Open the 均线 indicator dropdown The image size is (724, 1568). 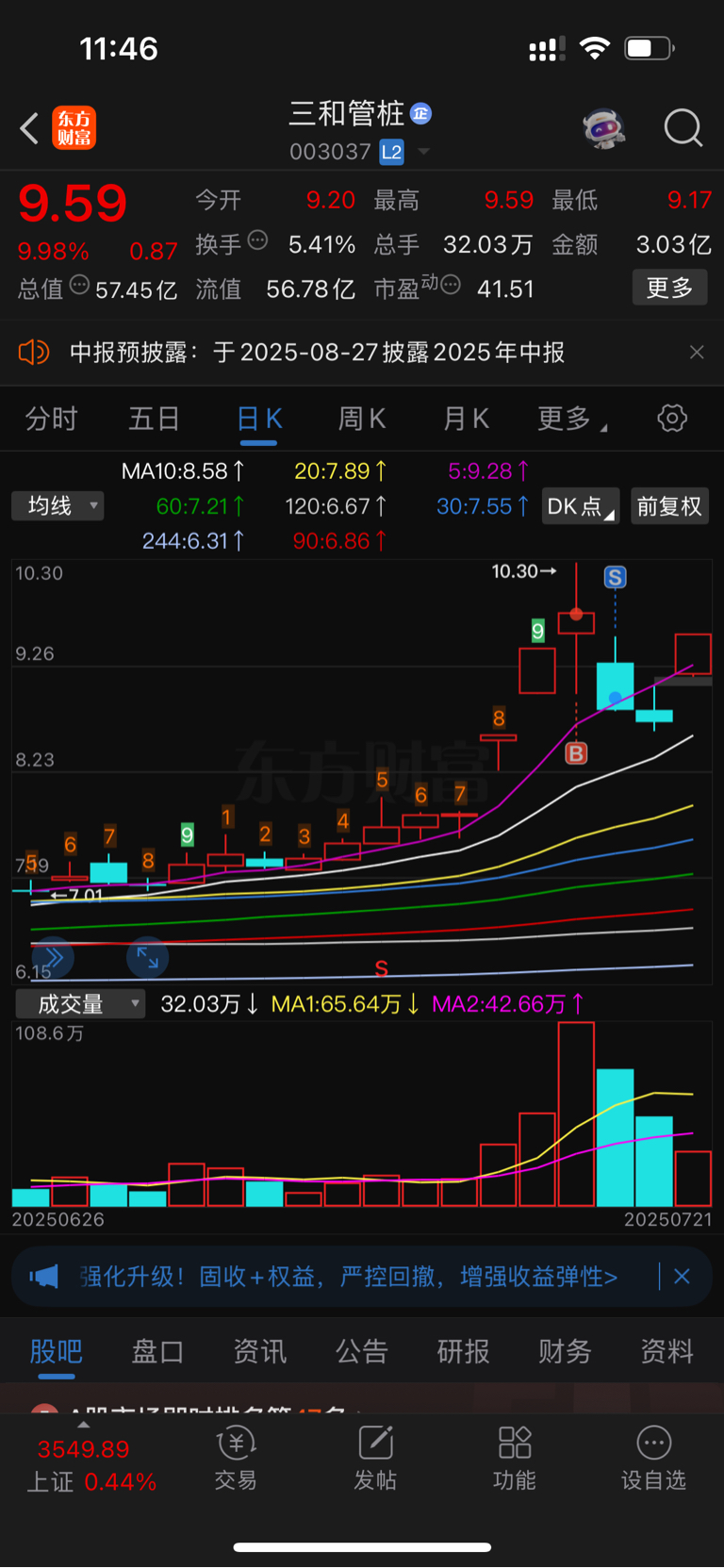[x=58, y=506]
